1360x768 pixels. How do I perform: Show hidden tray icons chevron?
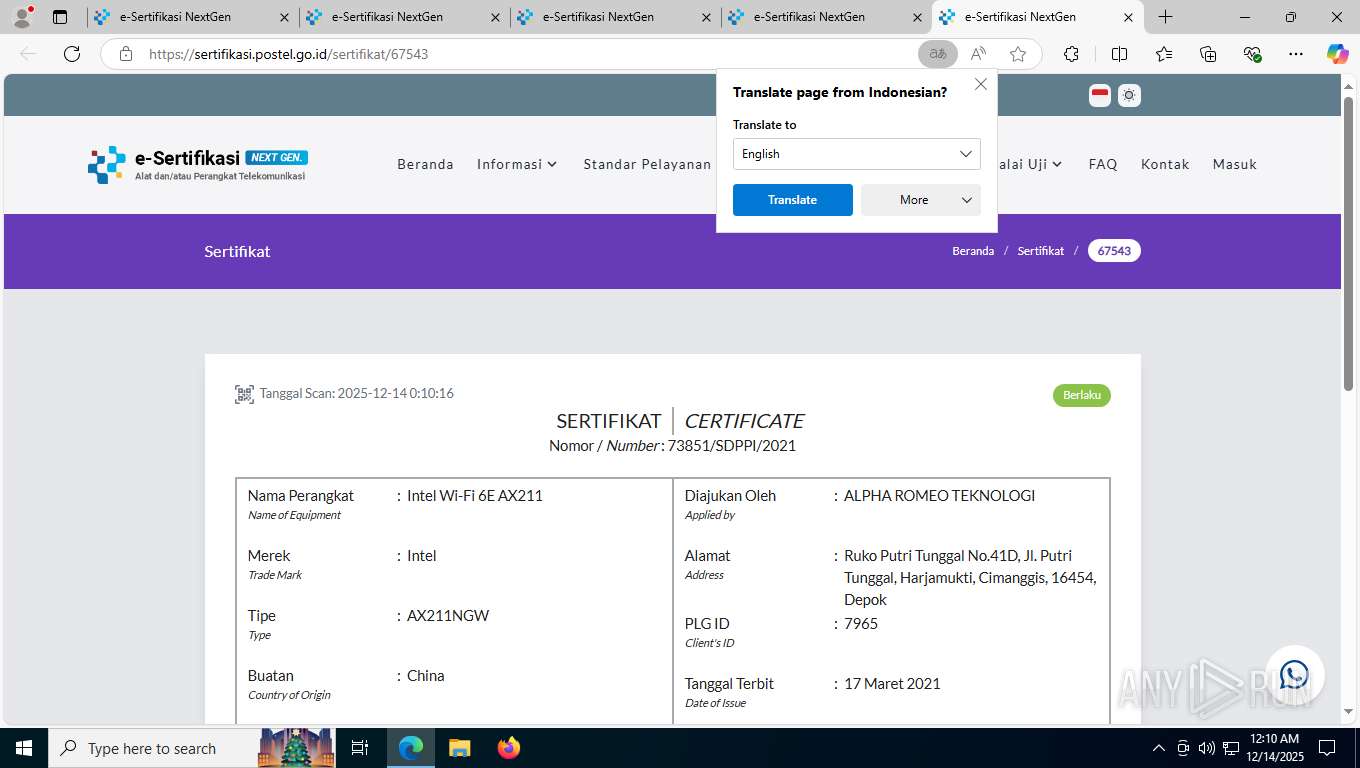1158,748
